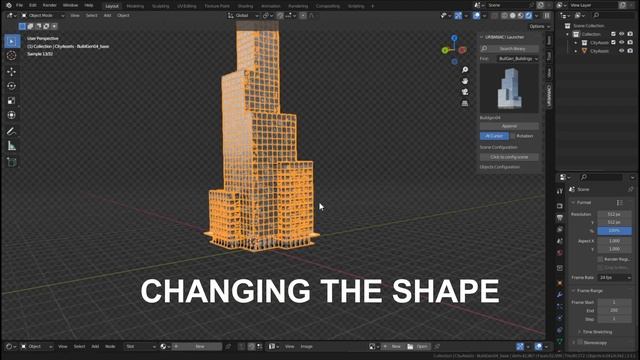Switch to solid viewport shading
640x360 pixels.
coord(513,16)
